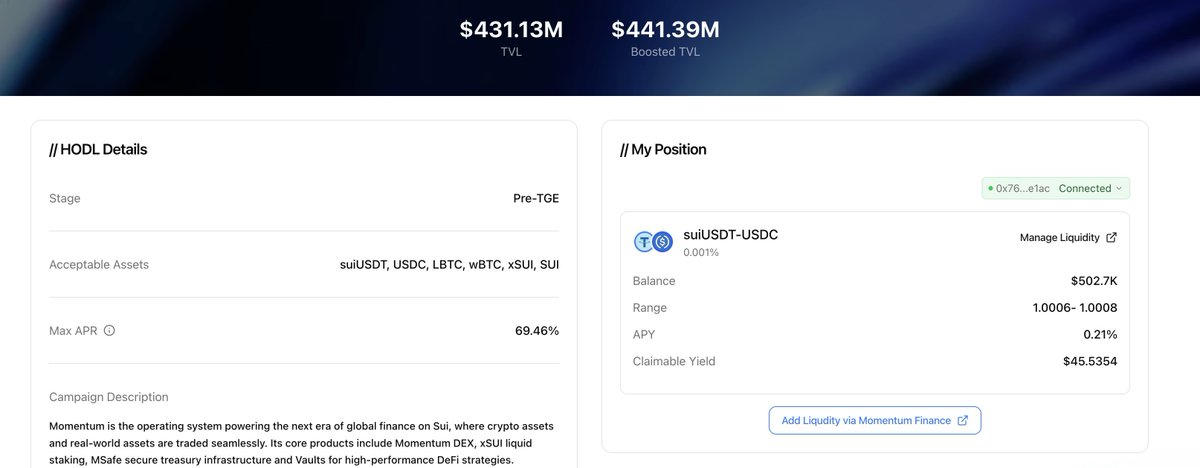Viewport: 1200px width, 468px height.
Task: Click the $431.13M TVL figure
Action: coord(511,30)
